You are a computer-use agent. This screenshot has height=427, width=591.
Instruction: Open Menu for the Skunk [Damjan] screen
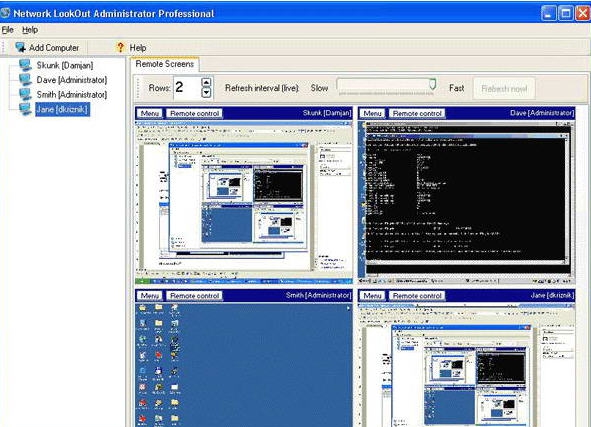[x=150, y=113]
